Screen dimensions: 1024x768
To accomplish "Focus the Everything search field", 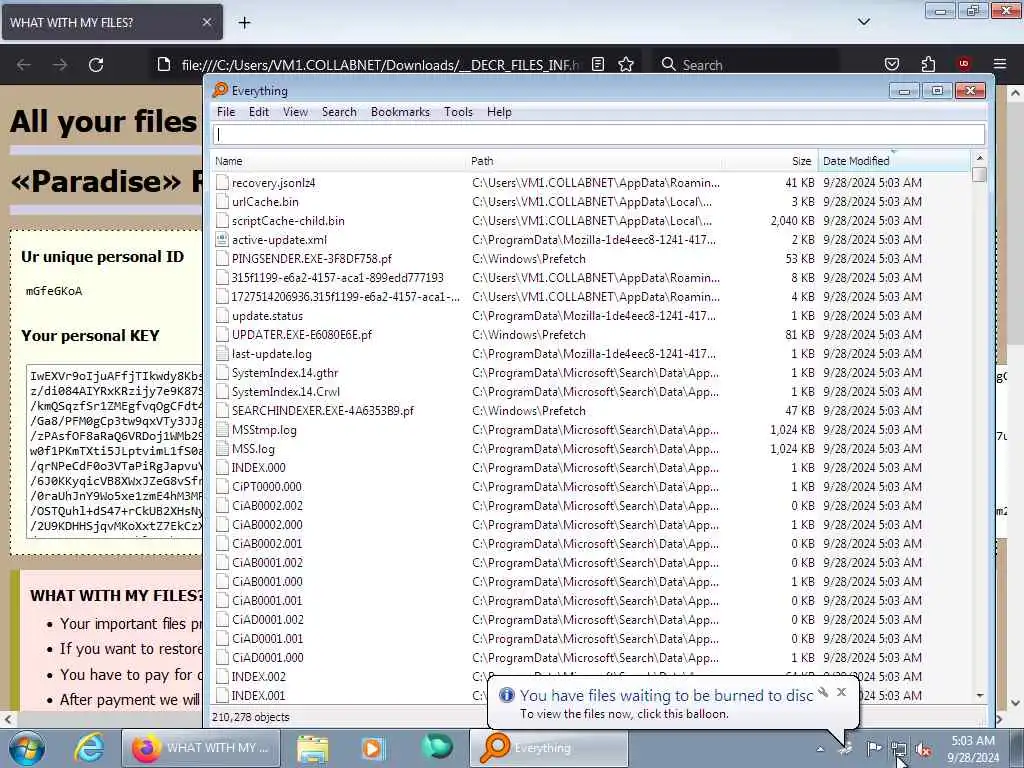I will pos(599,135).
